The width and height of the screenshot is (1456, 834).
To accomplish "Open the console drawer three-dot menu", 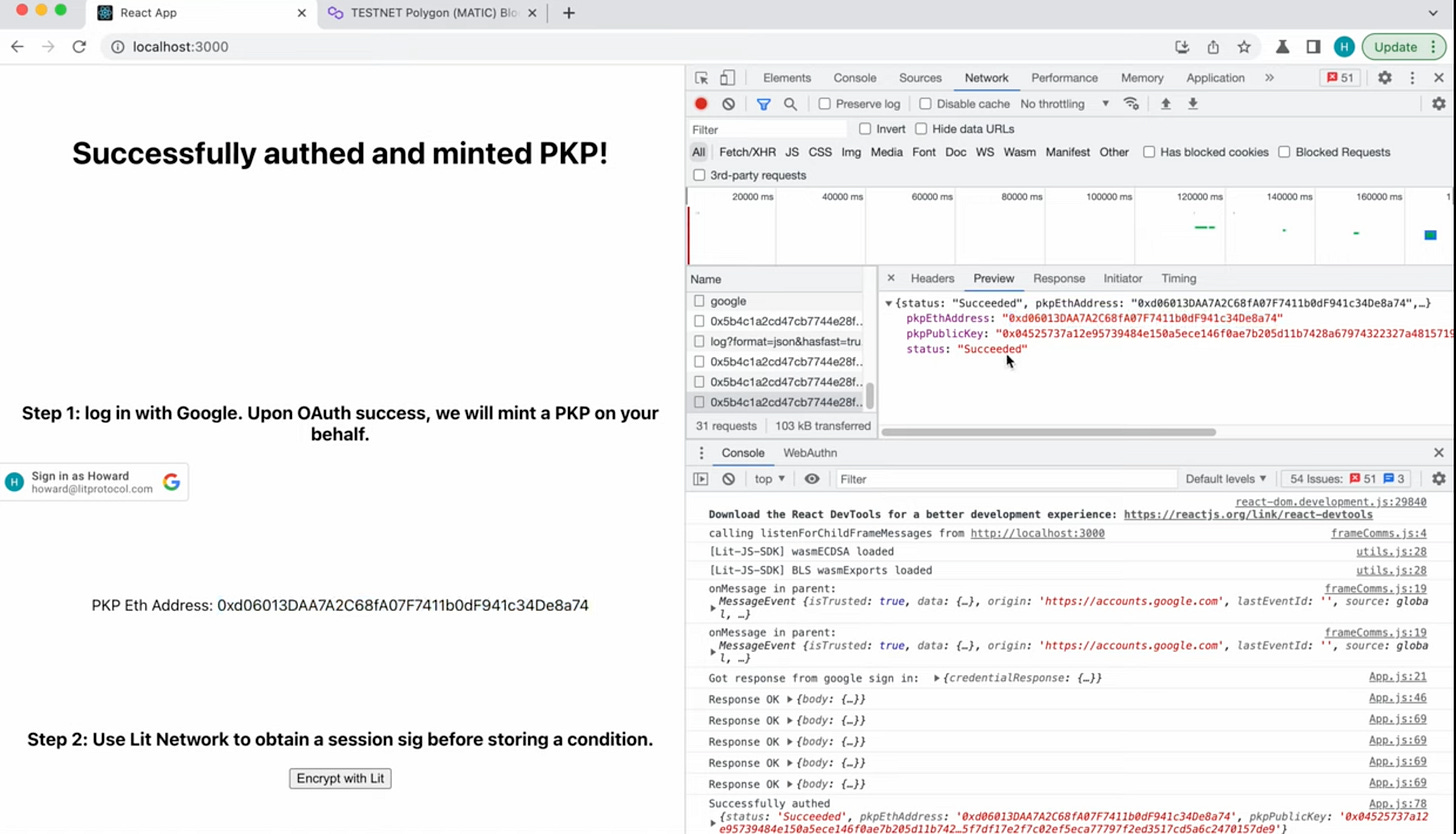I will tap(701, 453).
